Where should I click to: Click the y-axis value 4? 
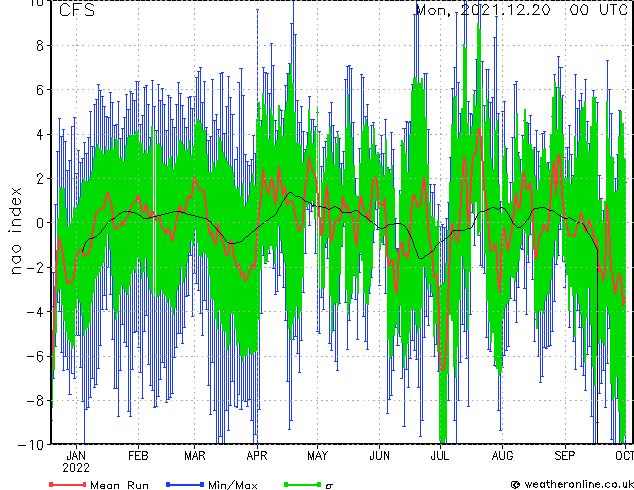click(40, 134)
